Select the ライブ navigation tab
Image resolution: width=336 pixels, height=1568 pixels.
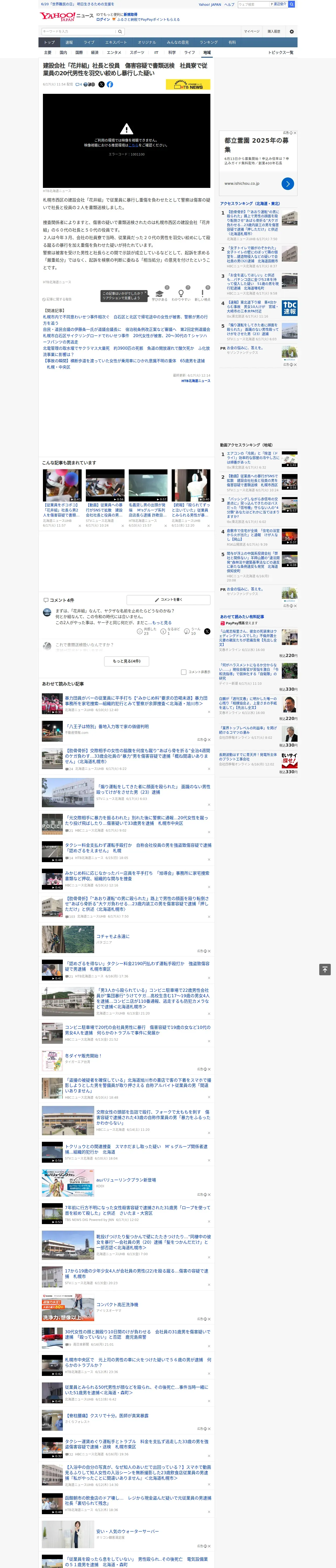pos(89,42)
